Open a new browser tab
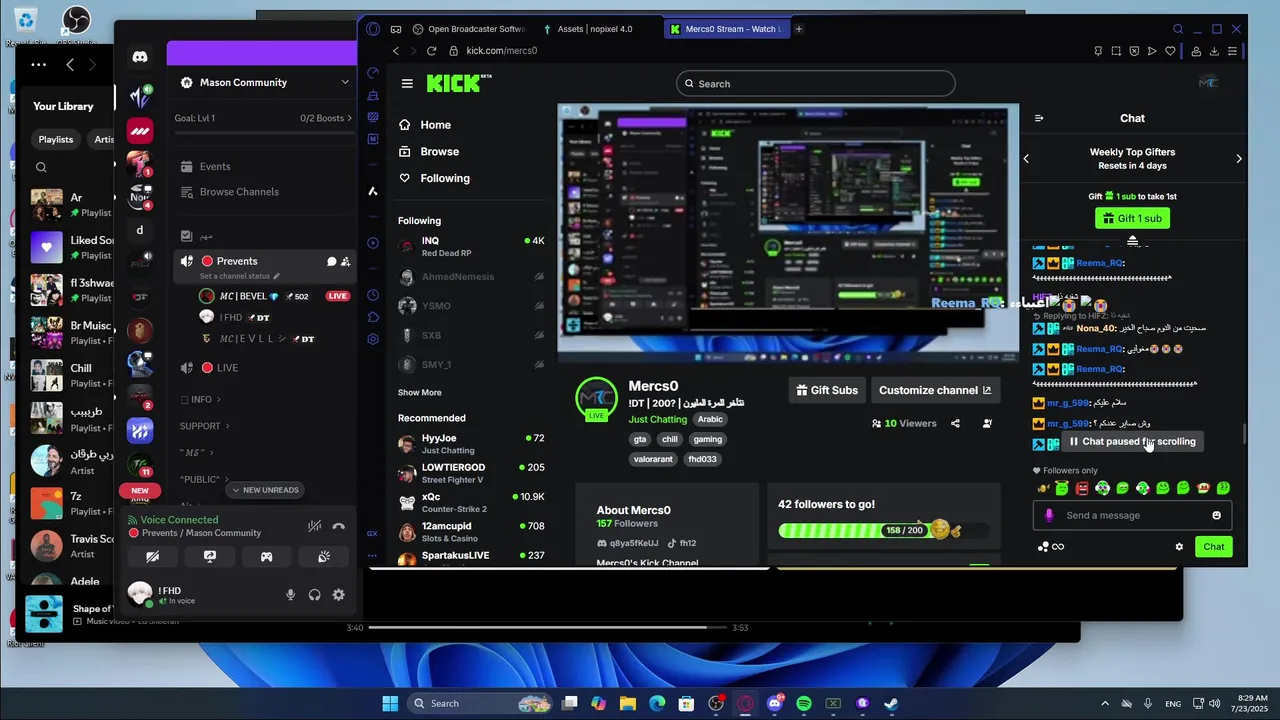The height and width of the screenshot is (720, 1280). click(799, 29)
